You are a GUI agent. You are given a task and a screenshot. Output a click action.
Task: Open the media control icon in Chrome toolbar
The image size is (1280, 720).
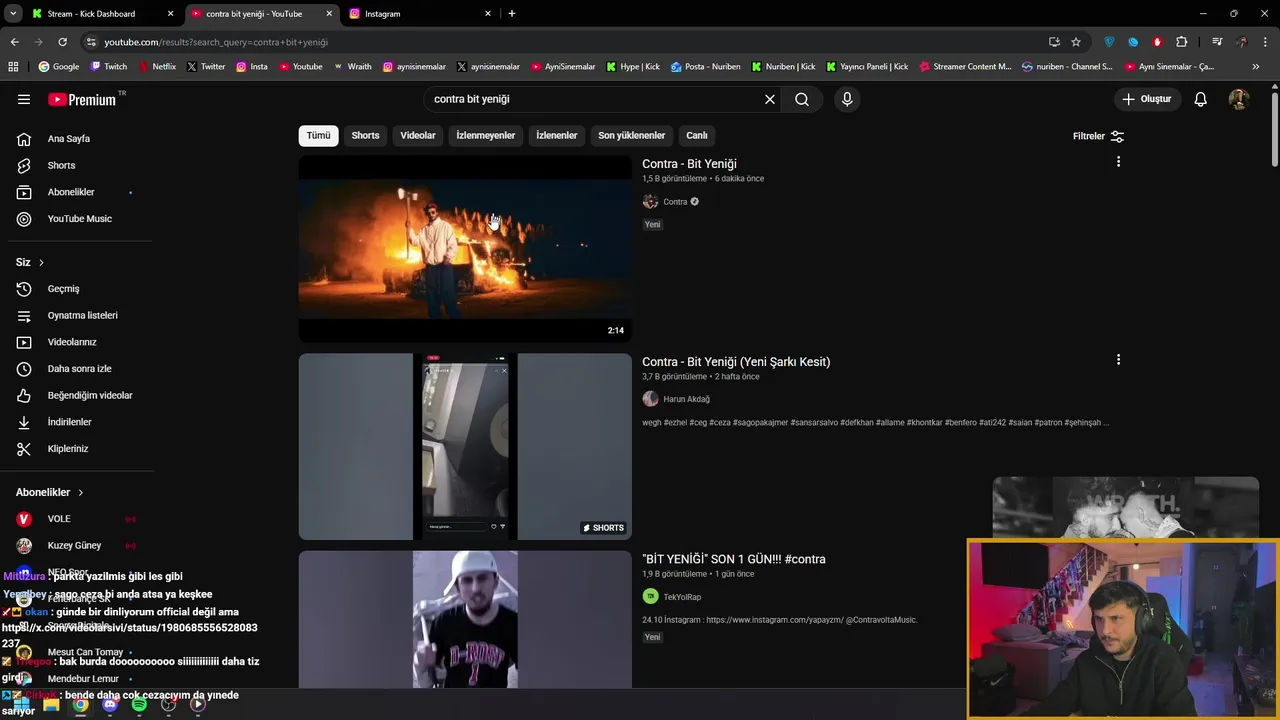pos(1217,42)
